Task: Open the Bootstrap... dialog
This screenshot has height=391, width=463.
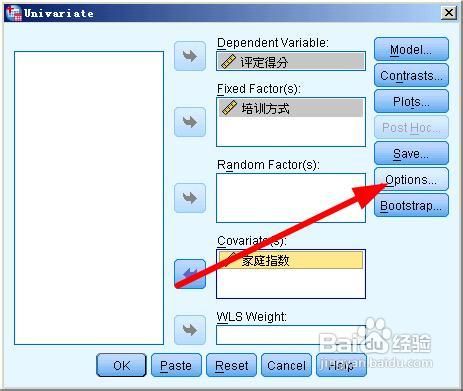Action: click(x=411, y=205)
